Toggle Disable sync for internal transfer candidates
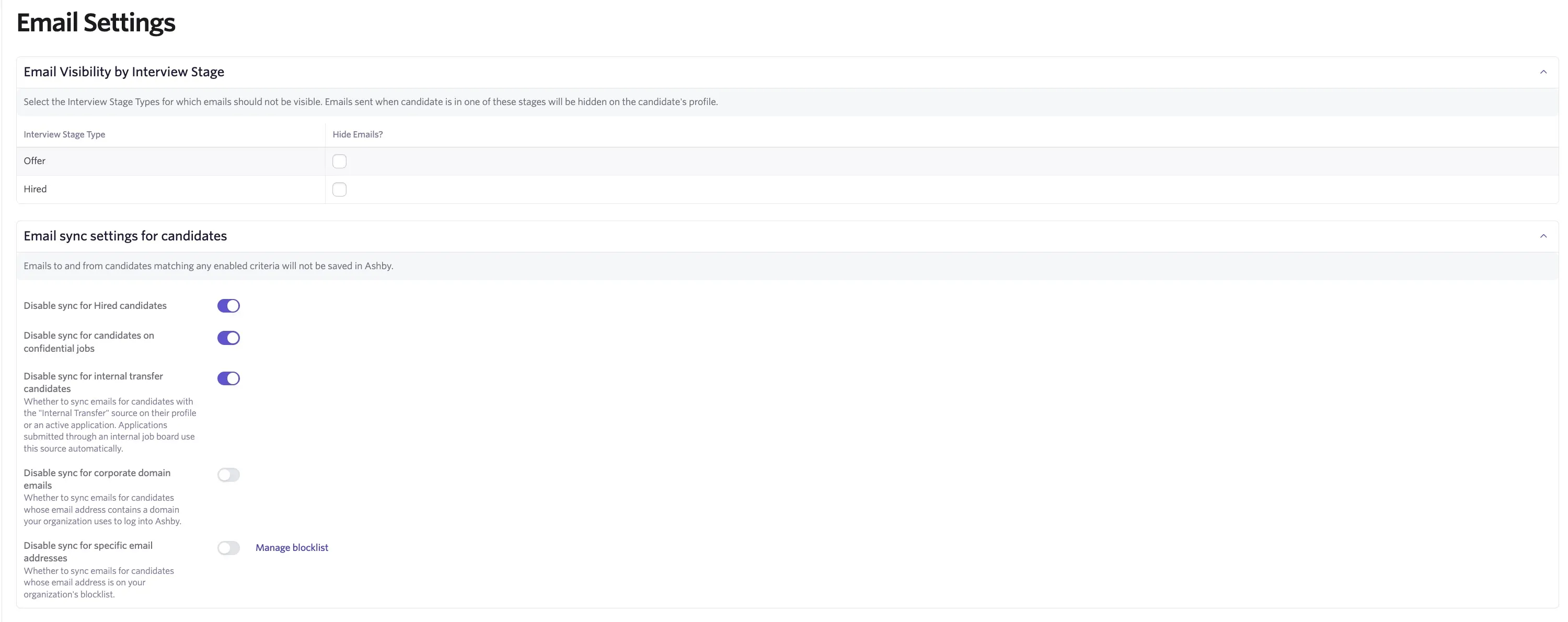This screenshot has width=1568, height=622. click(x=228, y=378)
